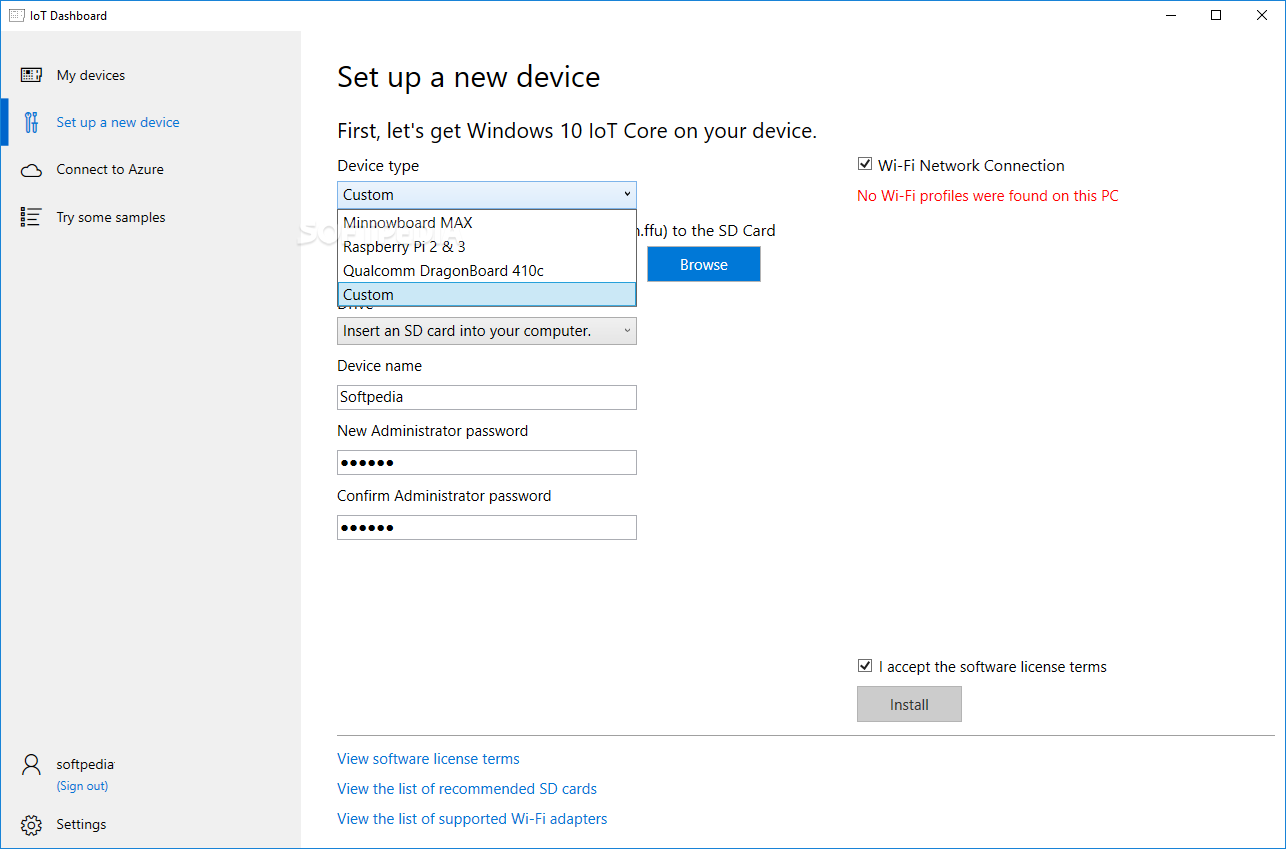
Task: Close the IoT Dashboard window
Action: (1261, 15)
